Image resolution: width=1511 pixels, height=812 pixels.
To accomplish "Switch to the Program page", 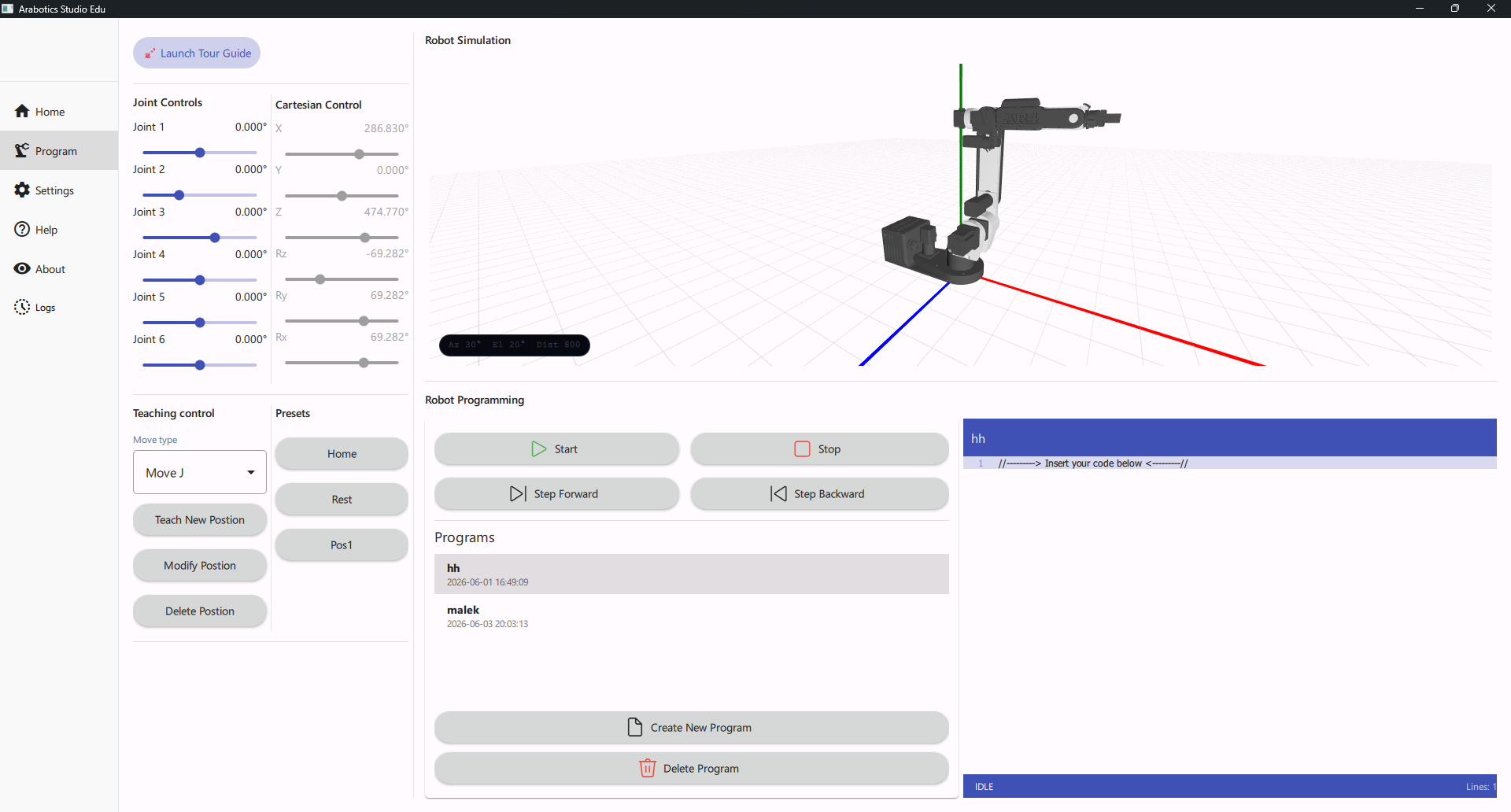I will click(x=59, y=150).
